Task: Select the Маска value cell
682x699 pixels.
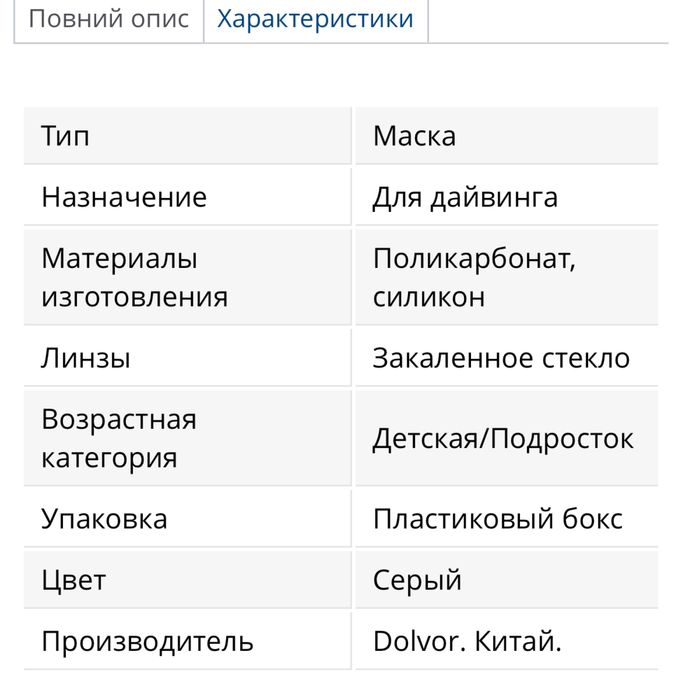Action: [414, 136]
